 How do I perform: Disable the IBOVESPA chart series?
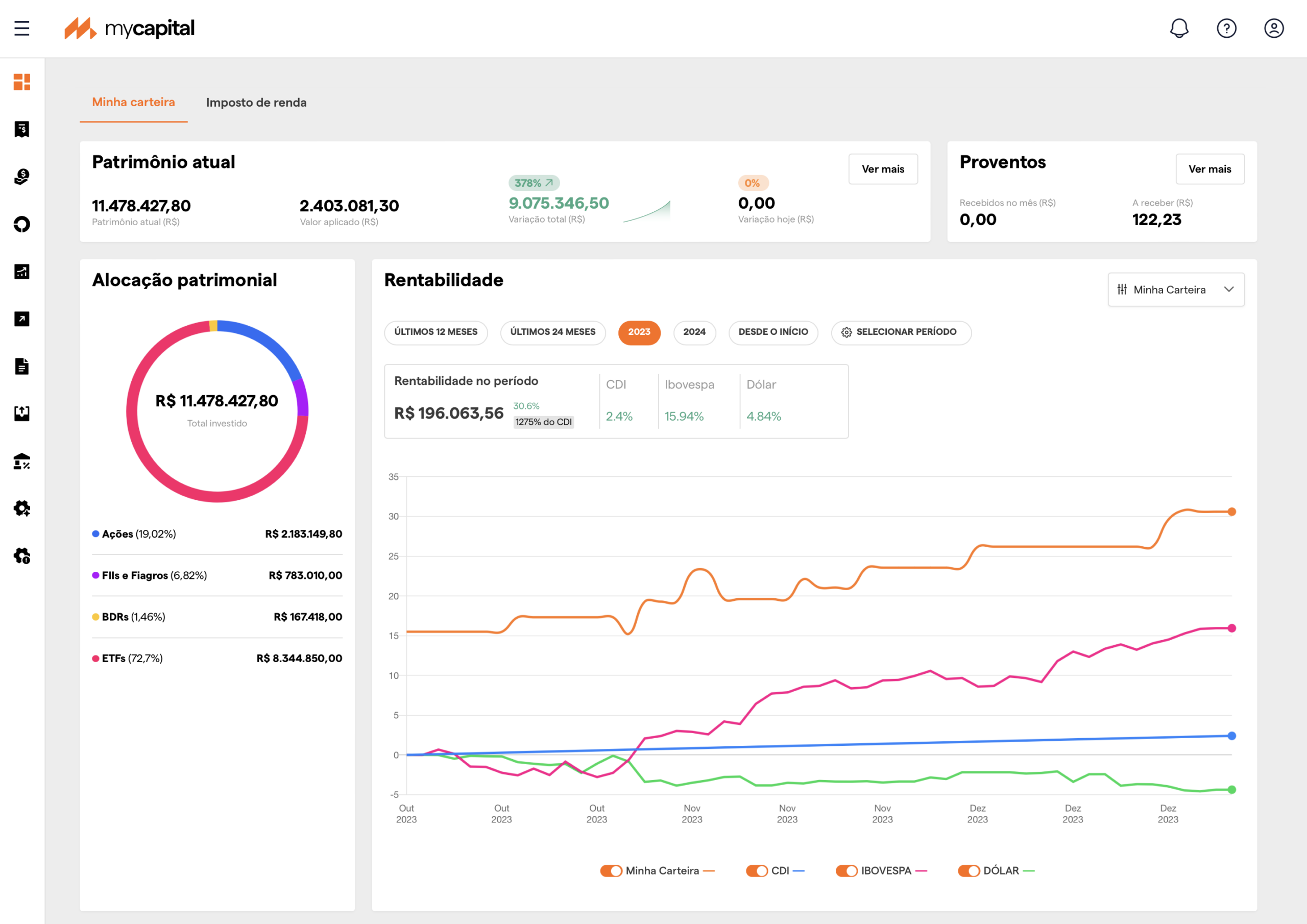point(846,870)
